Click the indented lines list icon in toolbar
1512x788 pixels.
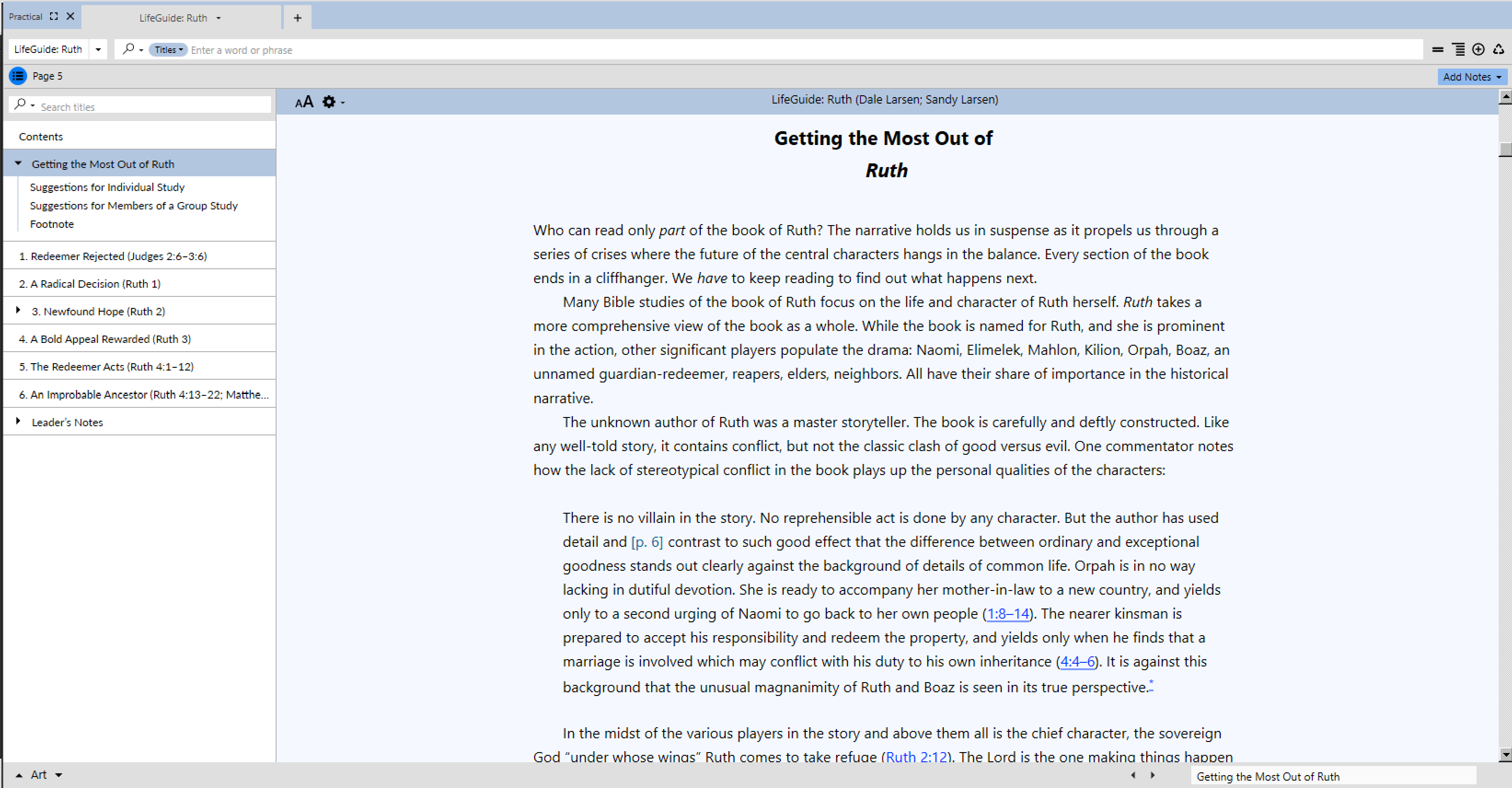pos(1459,49)
